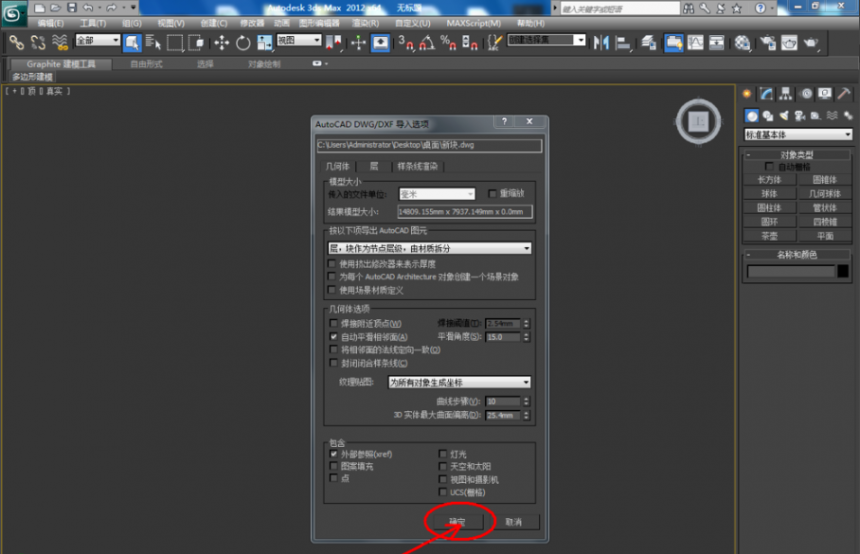Cancel import with 取消 button
This screenshot has height=554, width=860.
click(513, 522)
